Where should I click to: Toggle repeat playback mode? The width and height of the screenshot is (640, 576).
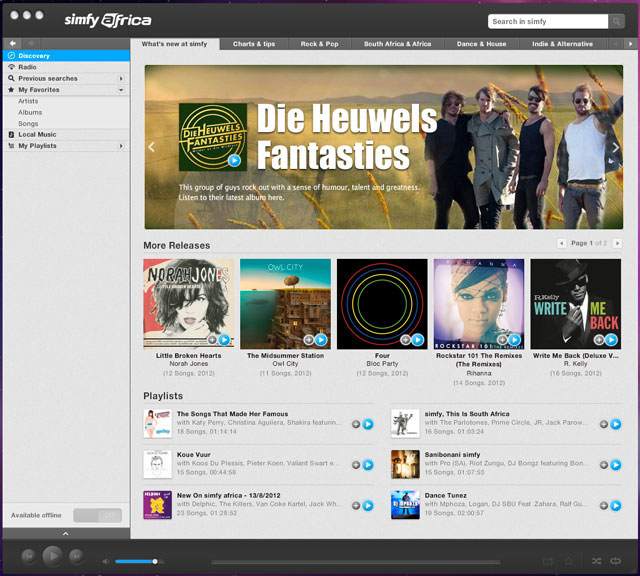616,561
